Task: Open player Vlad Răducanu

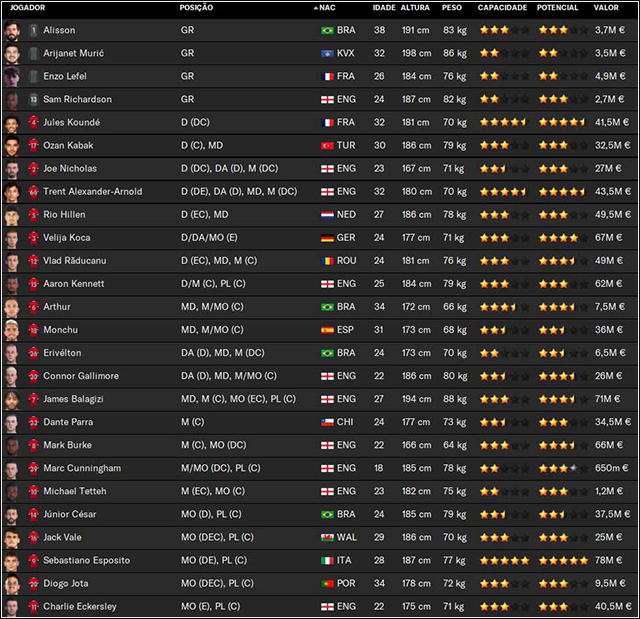Action: tap(75, 261)
